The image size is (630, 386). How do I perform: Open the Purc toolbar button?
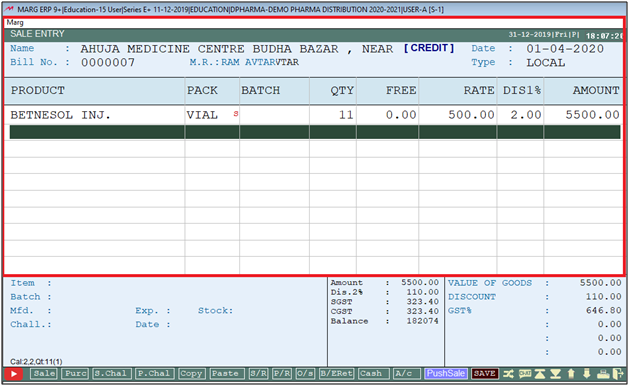tap(75, 374)
